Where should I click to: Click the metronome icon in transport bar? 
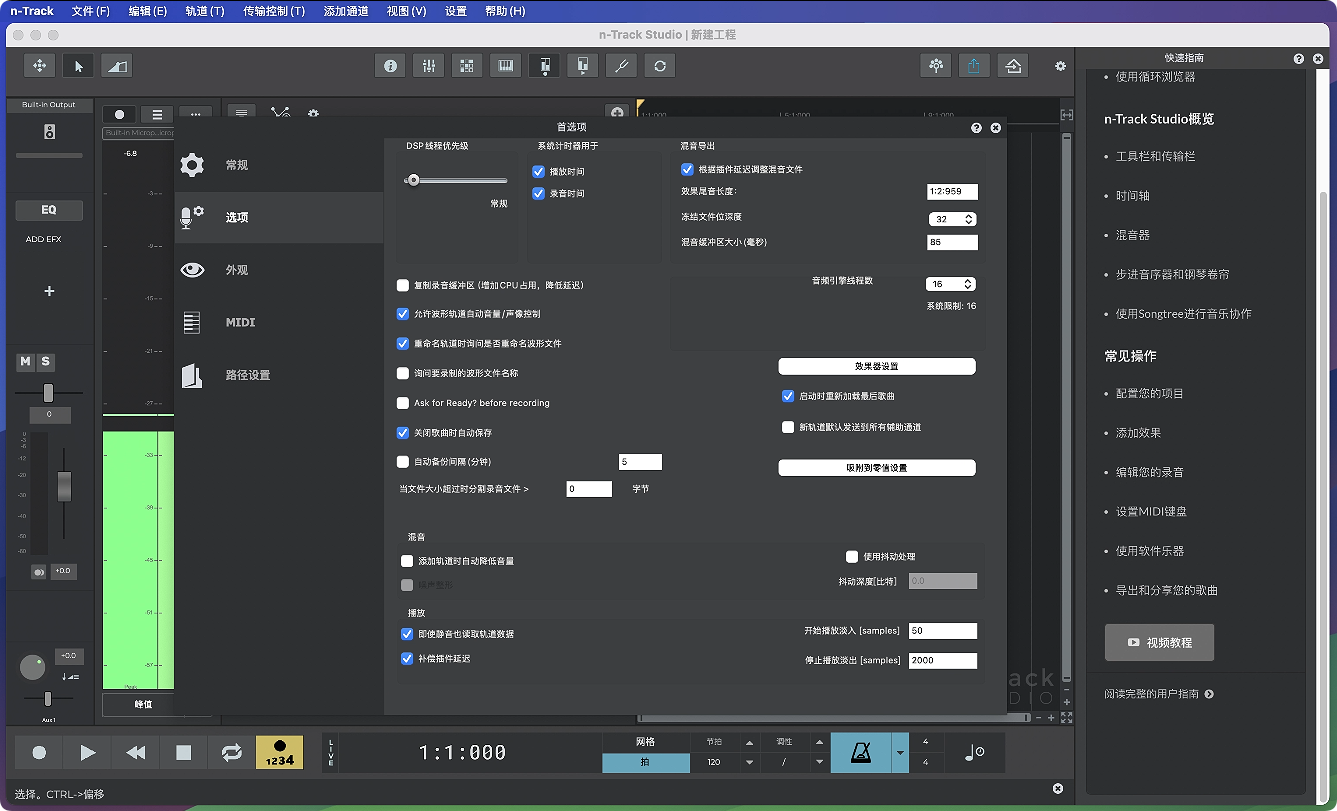[860, 753]
